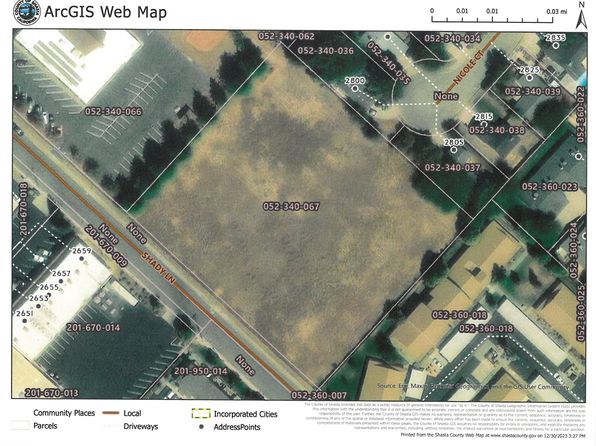Select parcel label 052-340-035
This screenshot has height=446, width=596.
pos(388,63)
